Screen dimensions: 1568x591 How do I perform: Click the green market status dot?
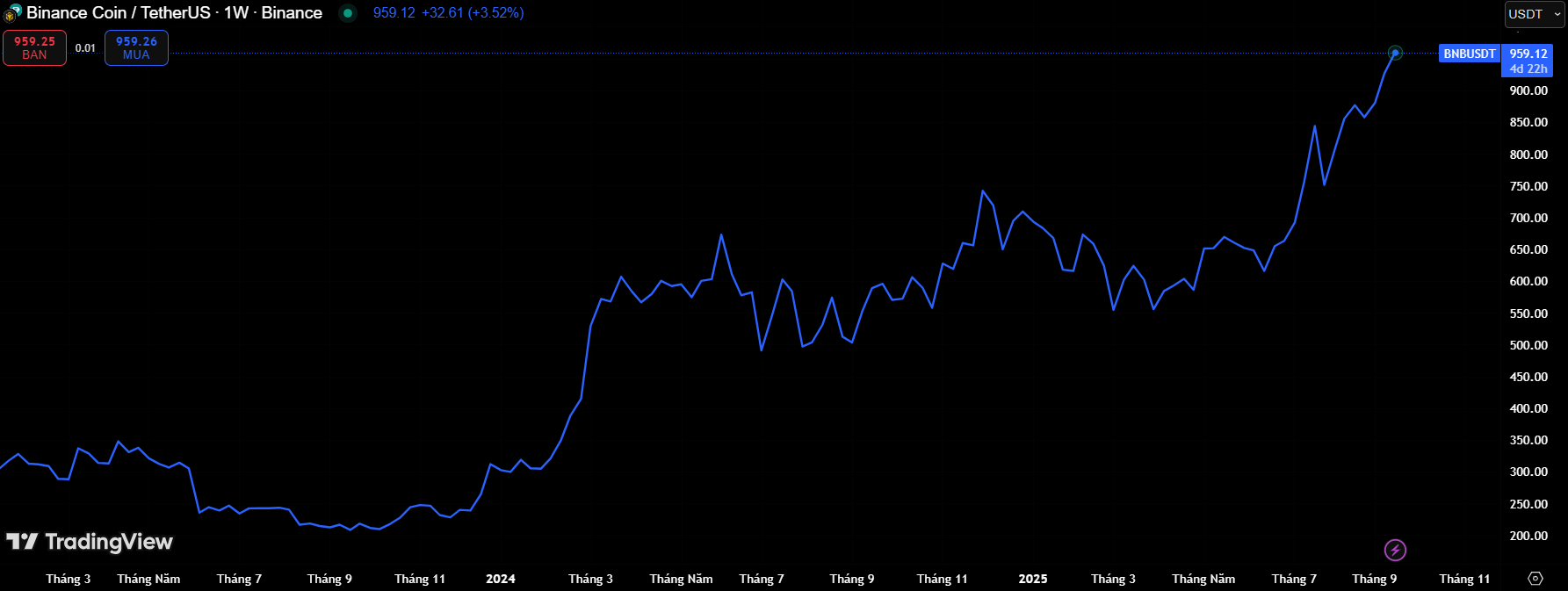pyautogui.click(x=348, y=13)
